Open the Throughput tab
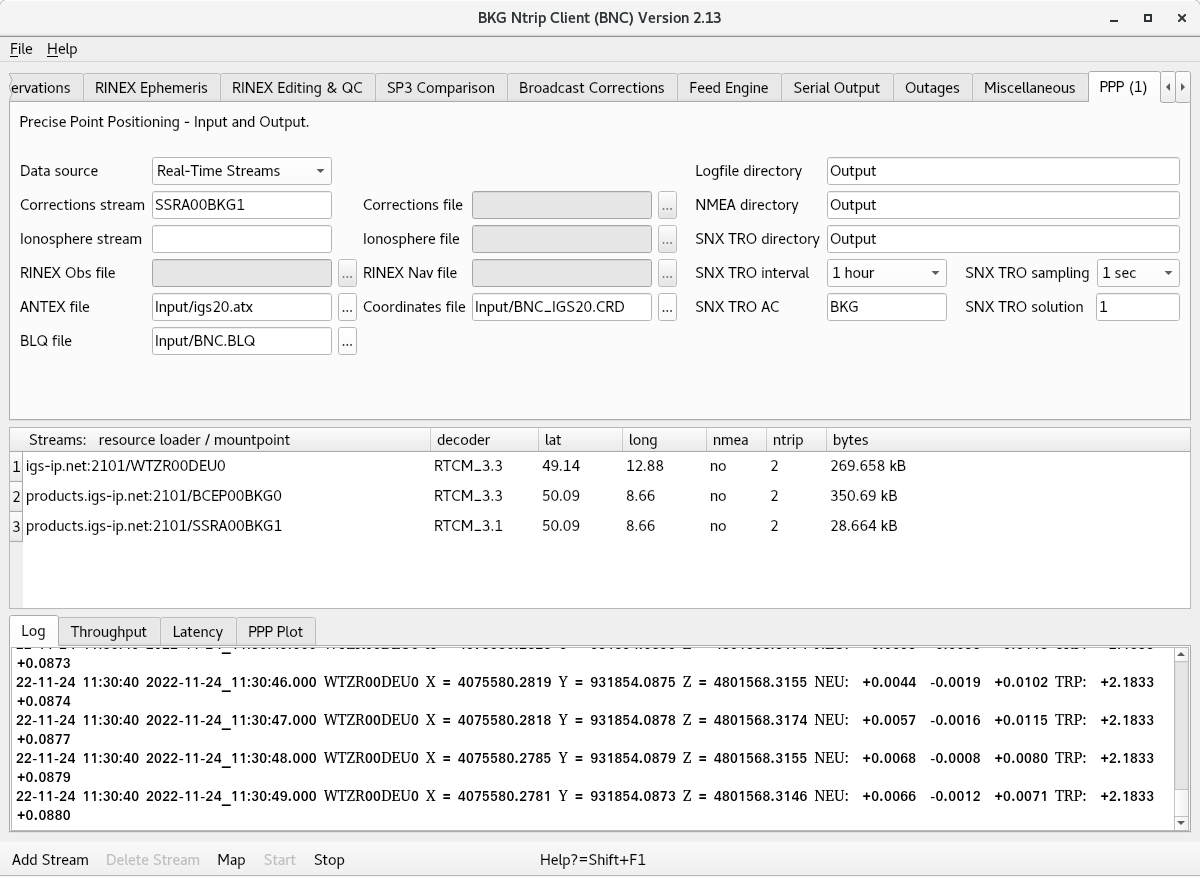Image resolution: width=1200 pixels, height=877 pixels. [x=108, y=631]
